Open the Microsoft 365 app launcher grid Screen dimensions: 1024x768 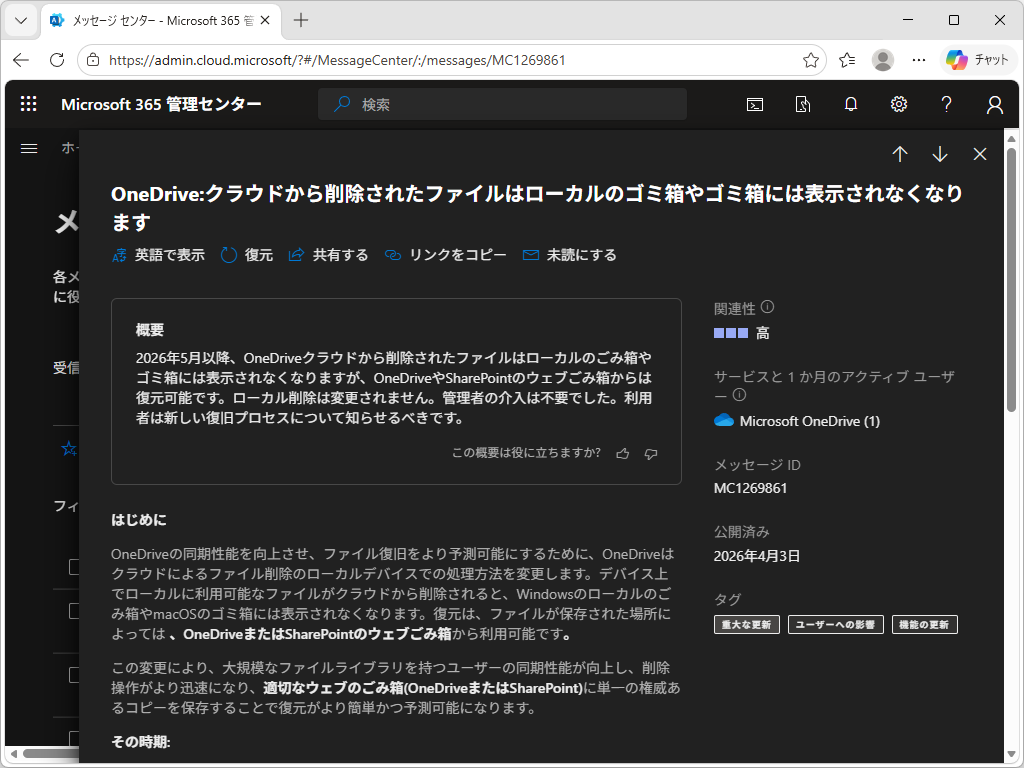[x=28, y=103]
